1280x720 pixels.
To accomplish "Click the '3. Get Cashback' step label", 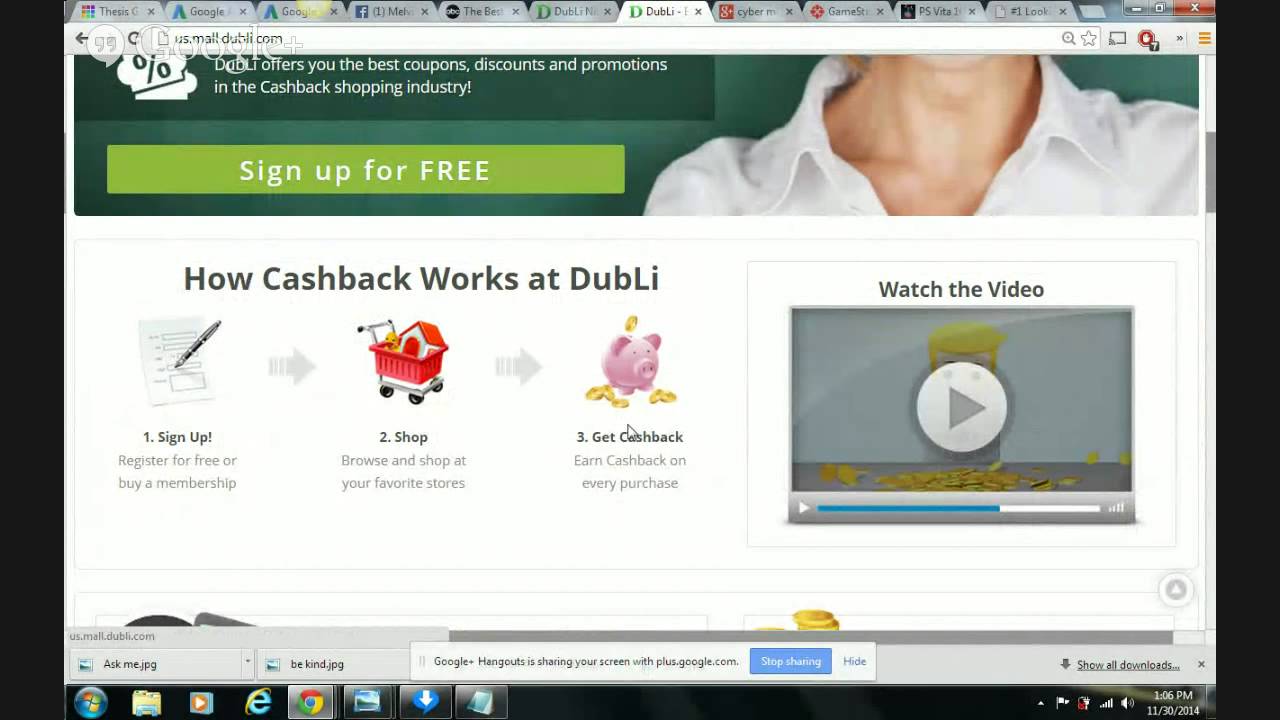I will (630, 437).
